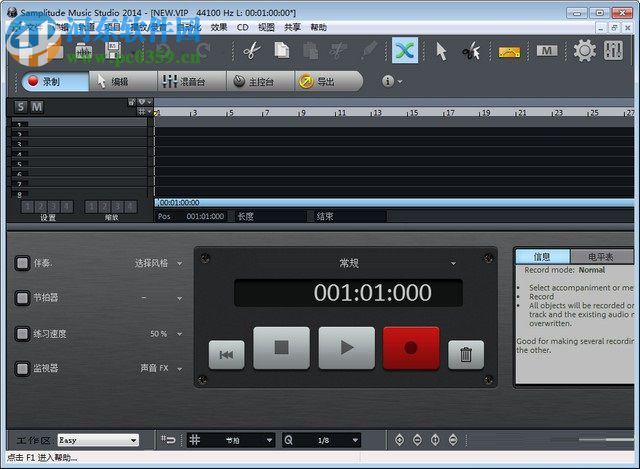
Task: Select the 编辑 edit mode button
Action: coord(123,81)
